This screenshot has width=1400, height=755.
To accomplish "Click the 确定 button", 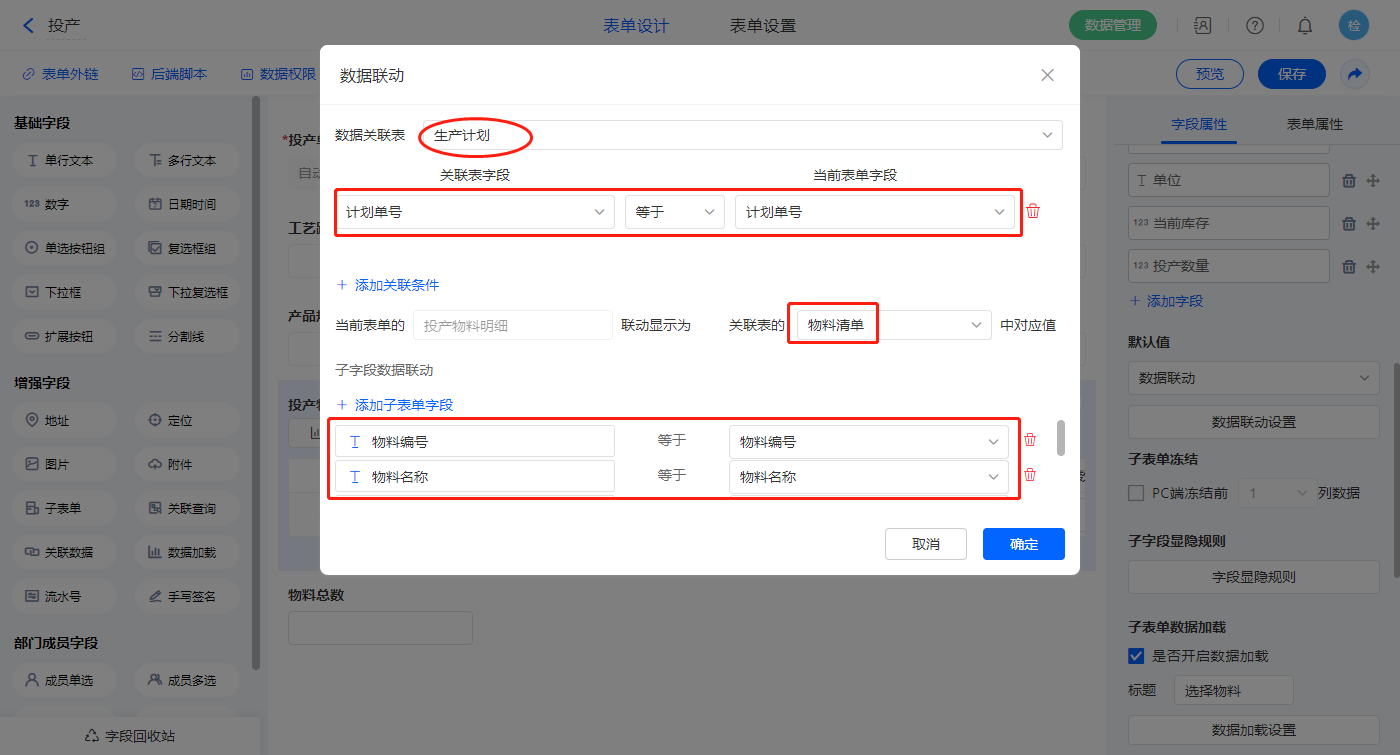I will 1023,544.
